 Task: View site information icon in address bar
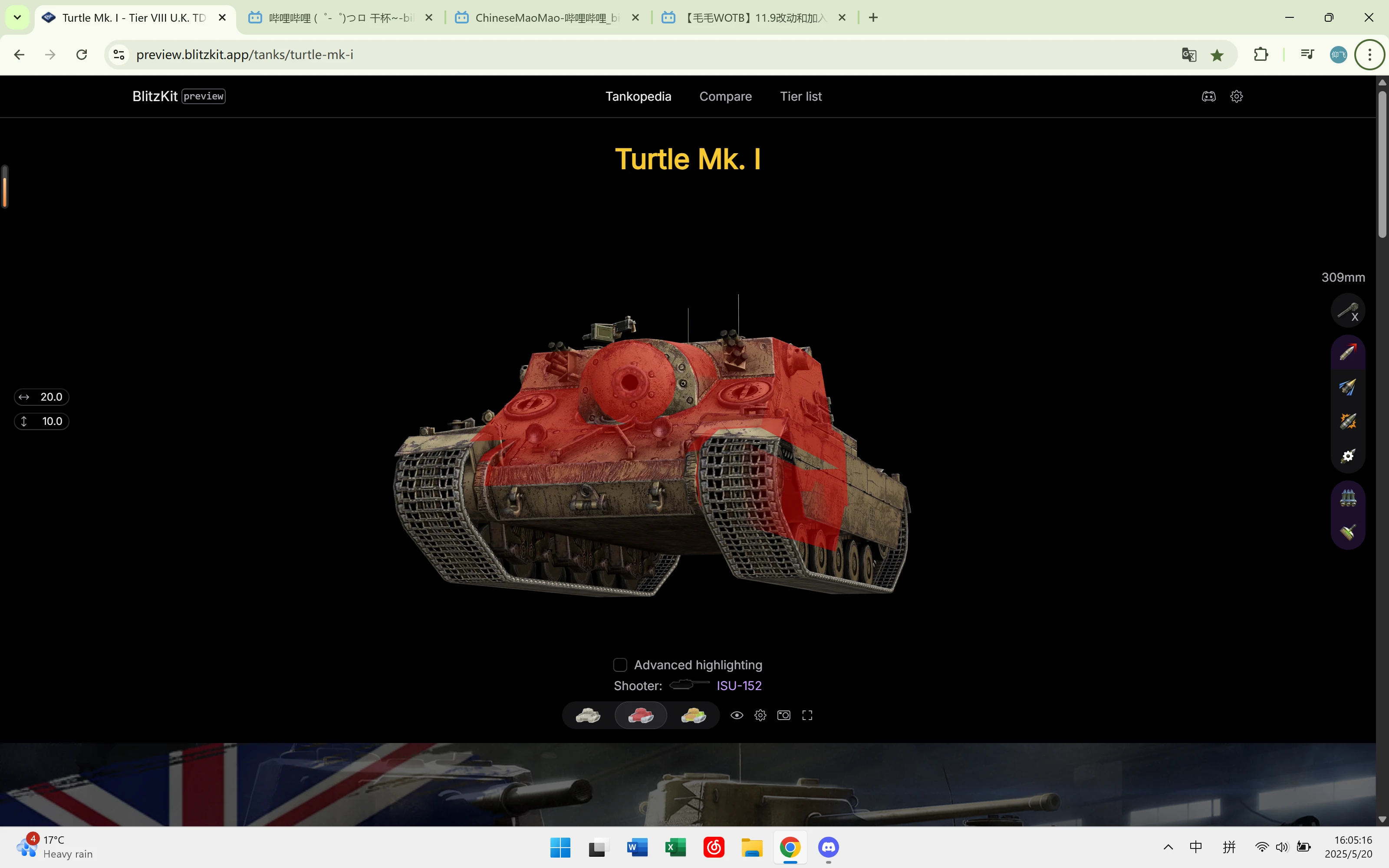click(x=119, y=55)
